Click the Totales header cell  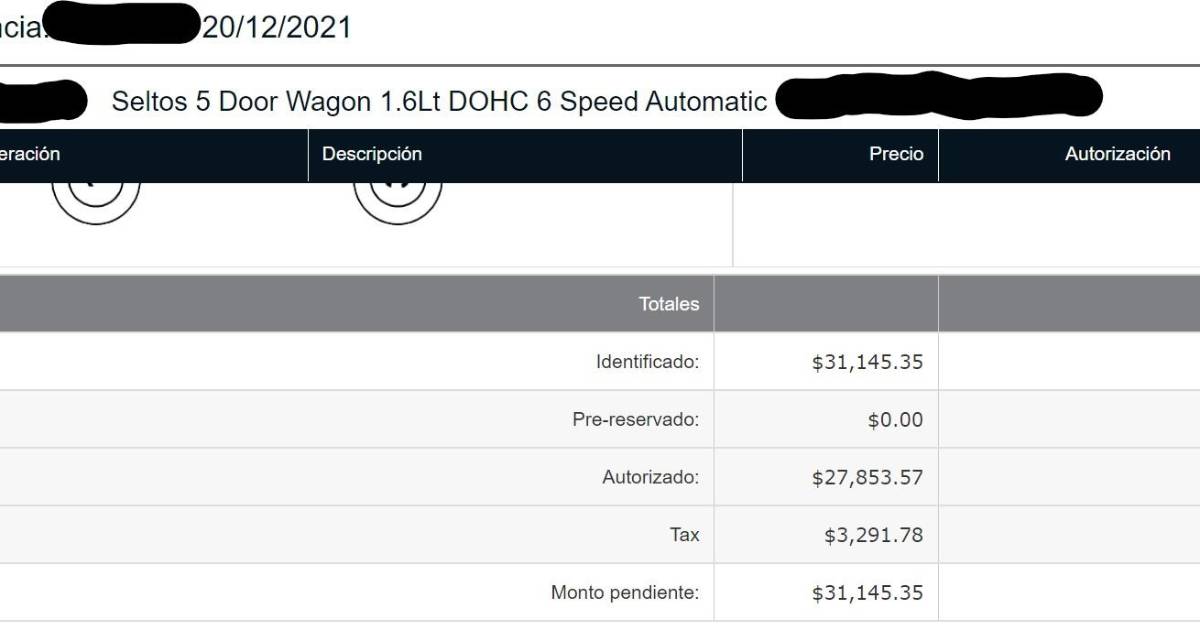coord(669,304)
